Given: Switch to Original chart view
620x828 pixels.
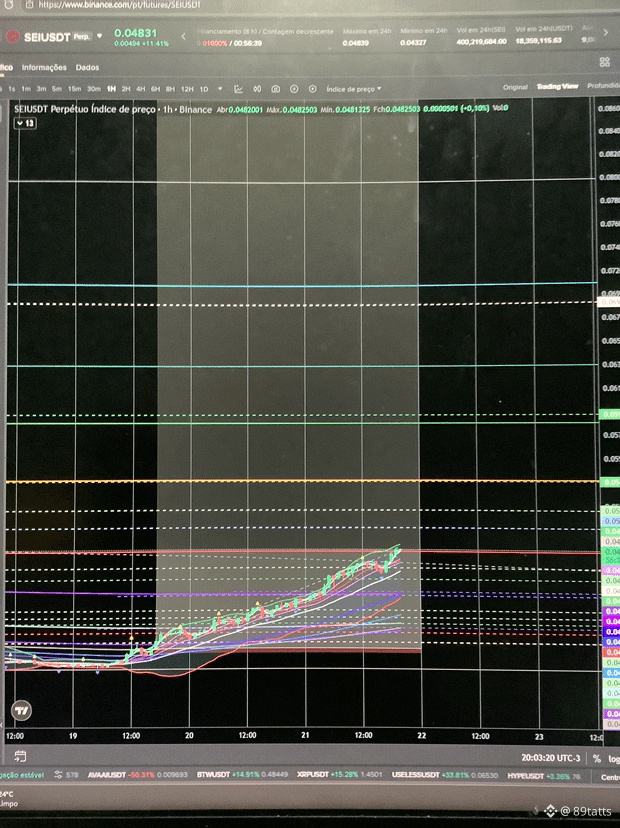Looking at the screenshot, I should coord(515,87).
